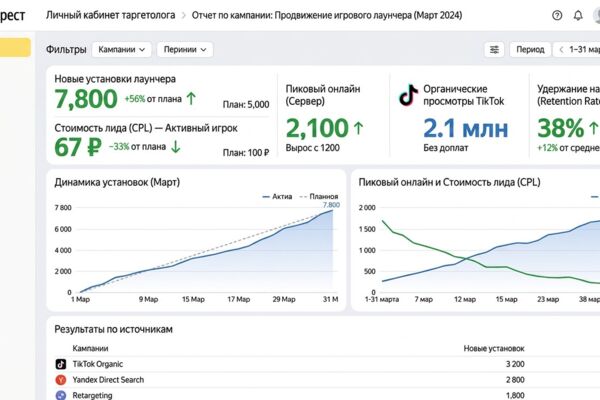The image size is (600, 400).
Task: Click the TikTok Organic source icon
Action: [x=61, y=364]
